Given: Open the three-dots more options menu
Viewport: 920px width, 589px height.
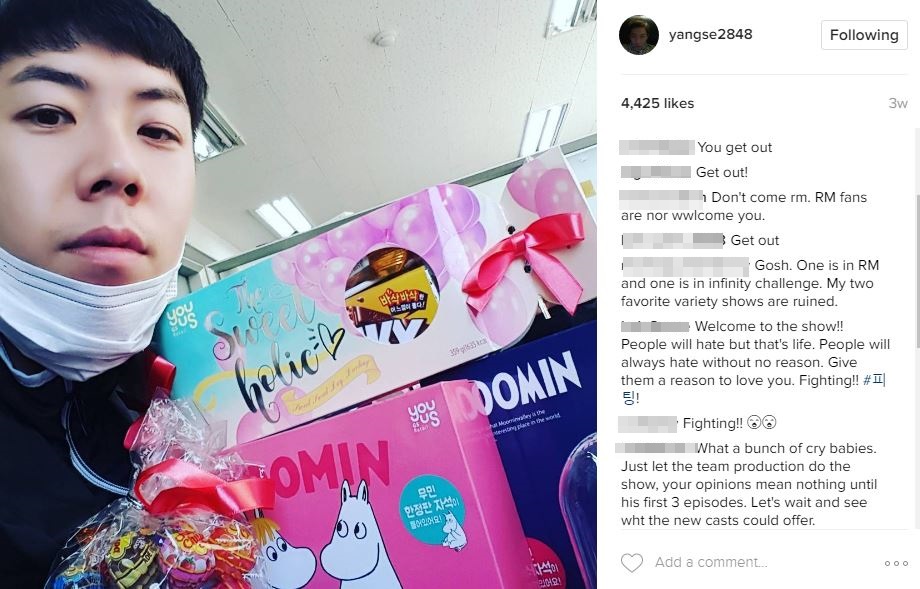Looking at the screenshot, I should (896, 563).
